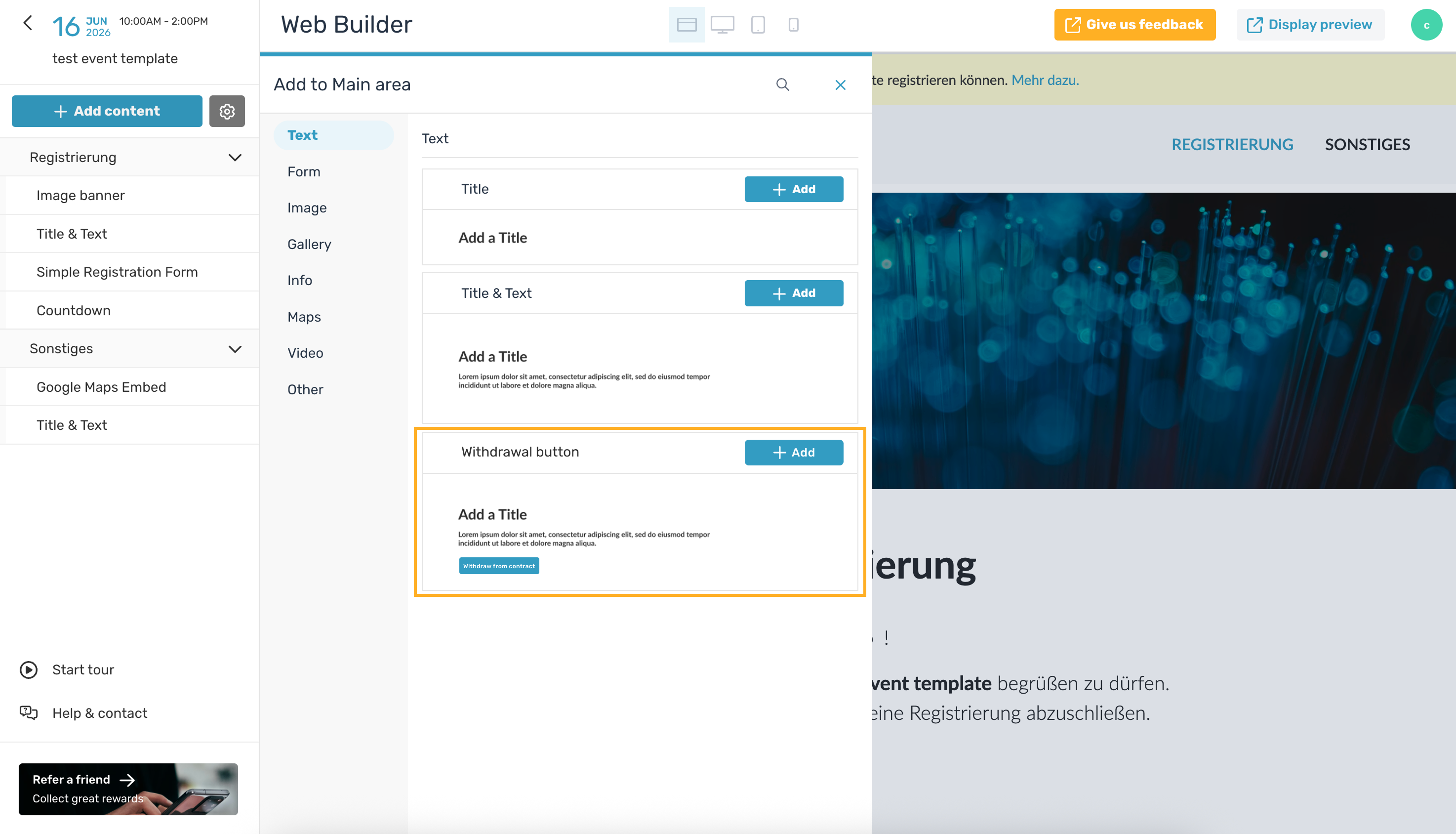Select the Gallery category
The image size is (1456, 834).
309,245
